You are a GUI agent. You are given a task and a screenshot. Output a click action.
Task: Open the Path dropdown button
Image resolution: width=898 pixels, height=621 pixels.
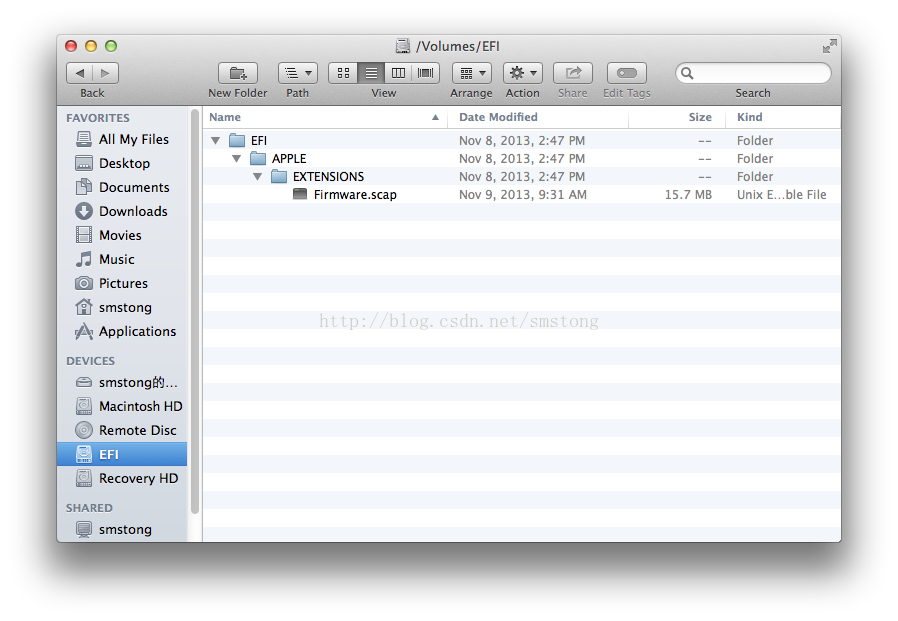point(298,73)
